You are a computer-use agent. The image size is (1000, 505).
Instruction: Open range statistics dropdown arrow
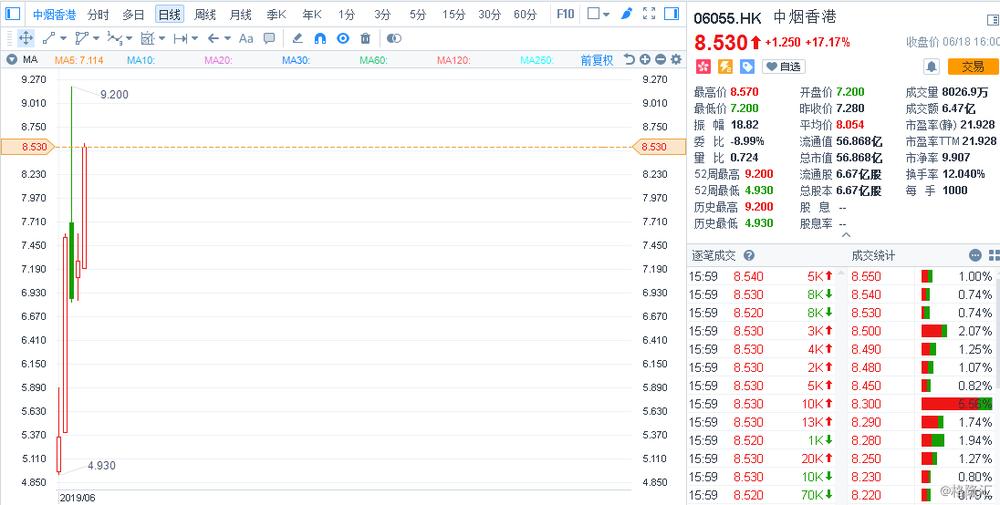162,39
